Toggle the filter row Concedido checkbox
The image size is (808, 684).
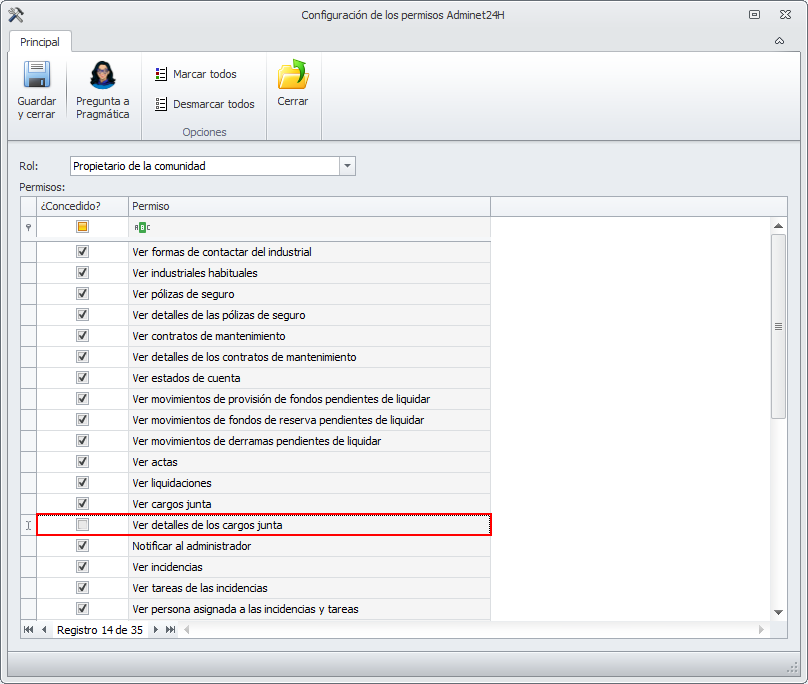pos(82,227)
